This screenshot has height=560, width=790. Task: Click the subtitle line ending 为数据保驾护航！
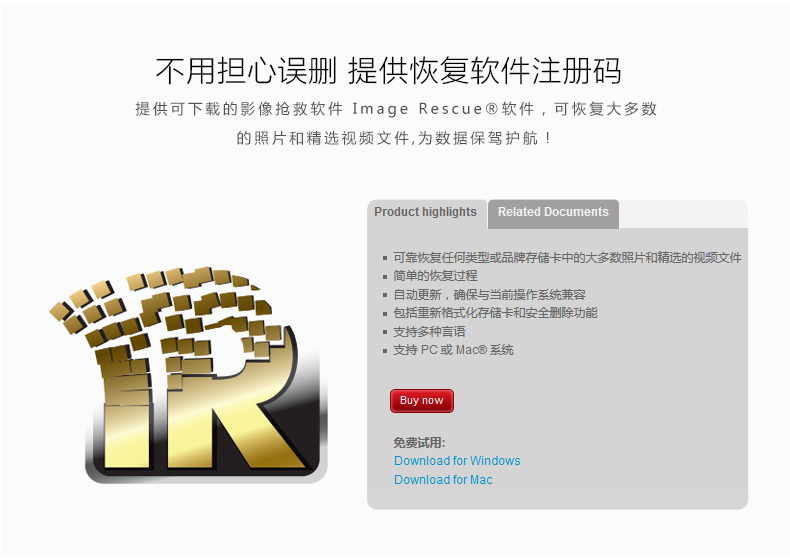point(395,138)
